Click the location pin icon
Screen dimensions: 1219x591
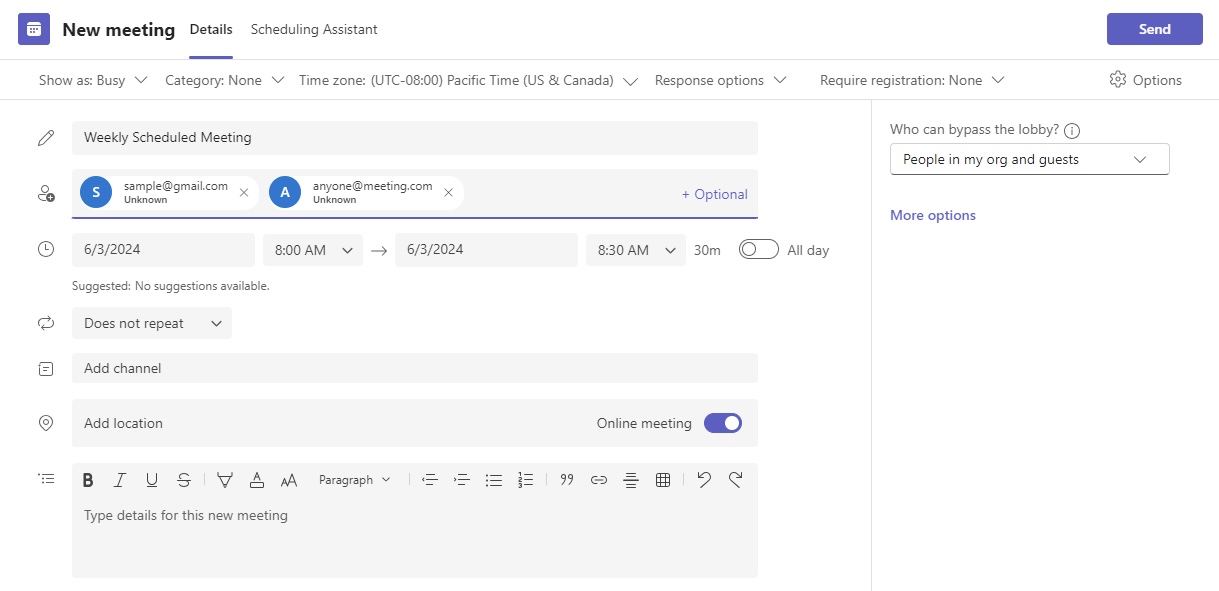pos(46,423)
